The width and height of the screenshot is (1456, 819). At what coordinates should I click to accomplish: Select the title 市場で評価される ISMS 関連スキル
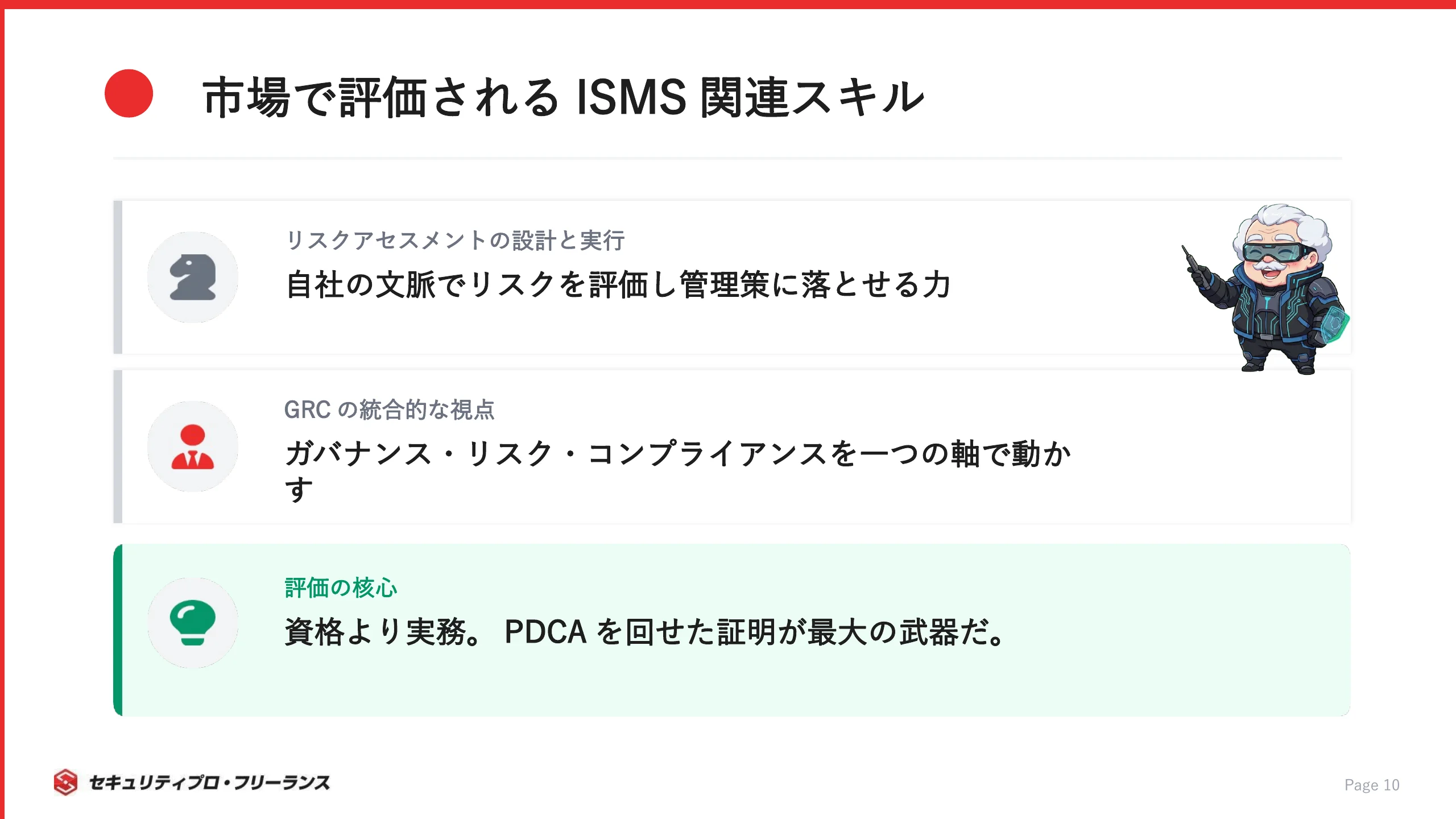[x=563, y=97]
